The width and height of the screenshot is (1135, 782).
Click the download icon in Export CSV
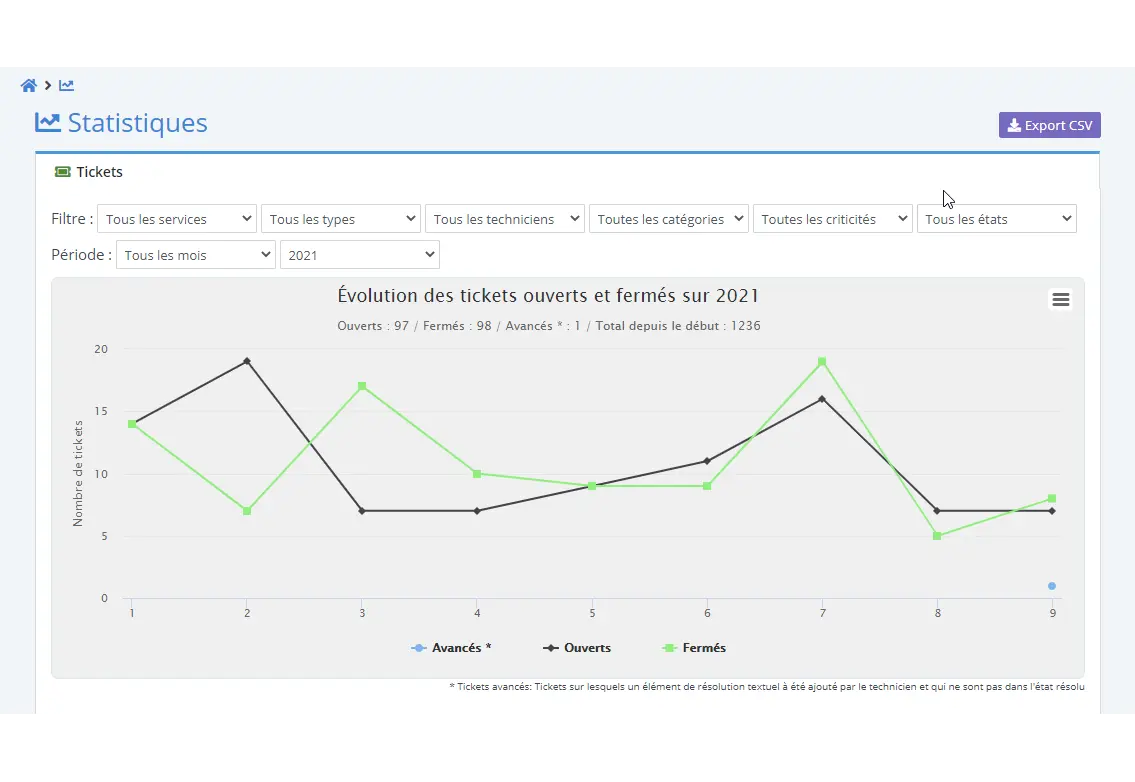coord(1014,125)
